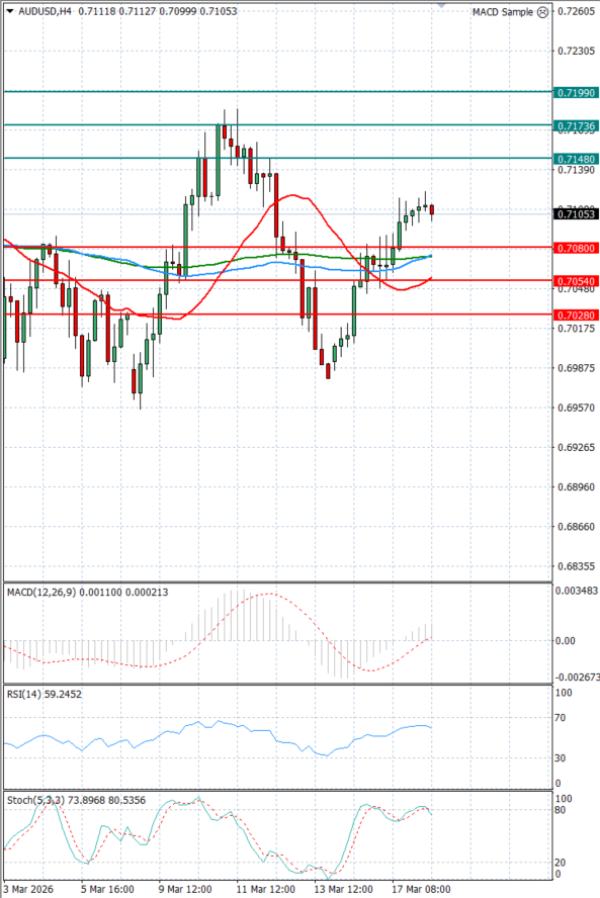
Task: Click the 0.71480 teal price level tag
Action: pos(576,159)
